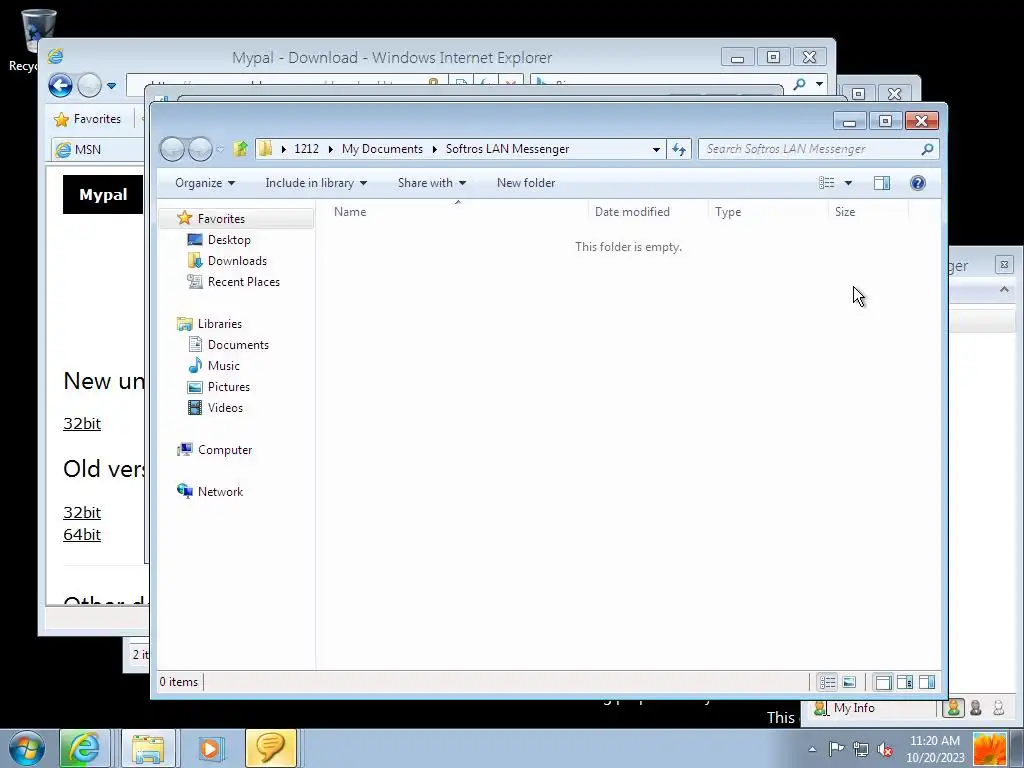Screen dimensions: 1024x768
Task: Open Recent Places in the navigation pane
Action: coord(244,281)
